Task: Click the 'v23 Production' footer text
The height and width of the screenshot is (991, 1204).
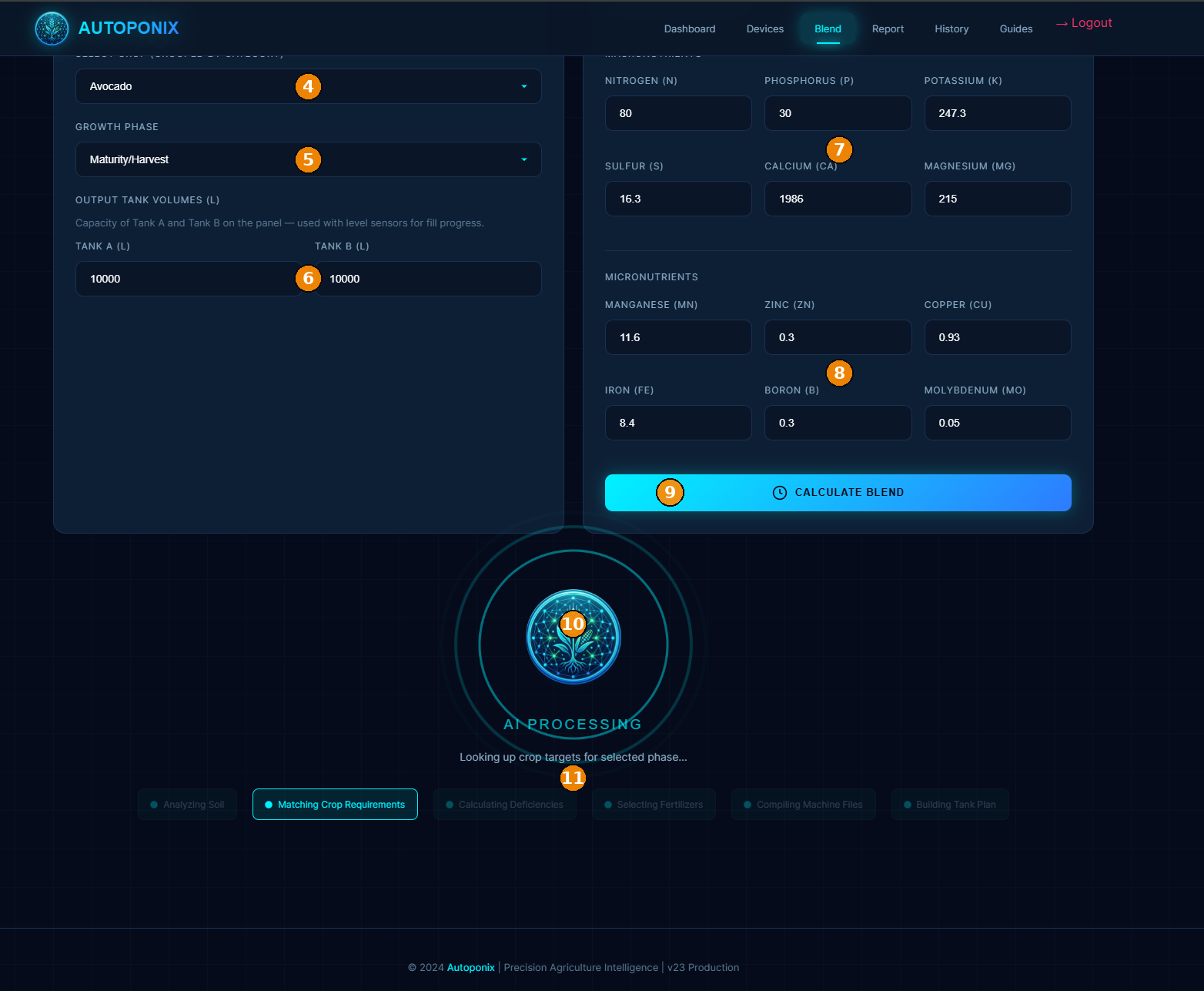Action: (703, 968)
